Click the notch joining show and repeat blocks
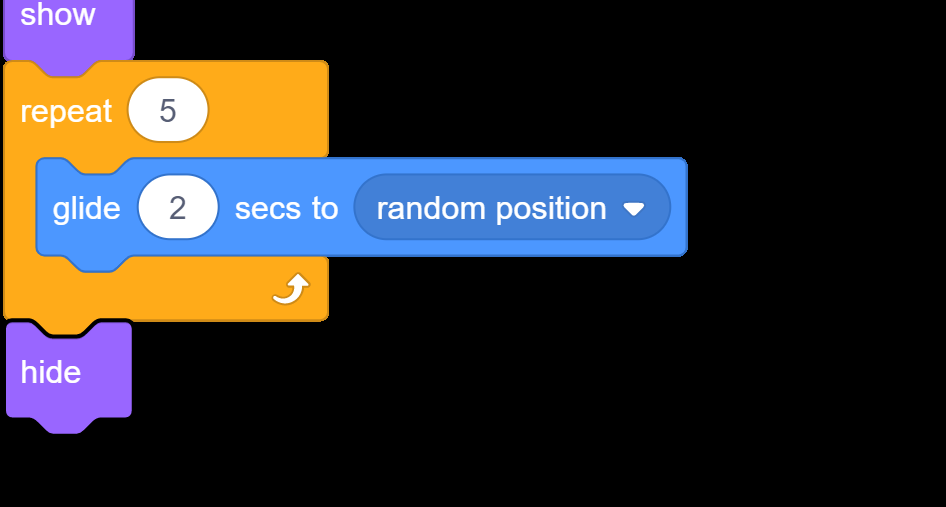This screenshot has height=507, width=946. (x=69, y=68)
